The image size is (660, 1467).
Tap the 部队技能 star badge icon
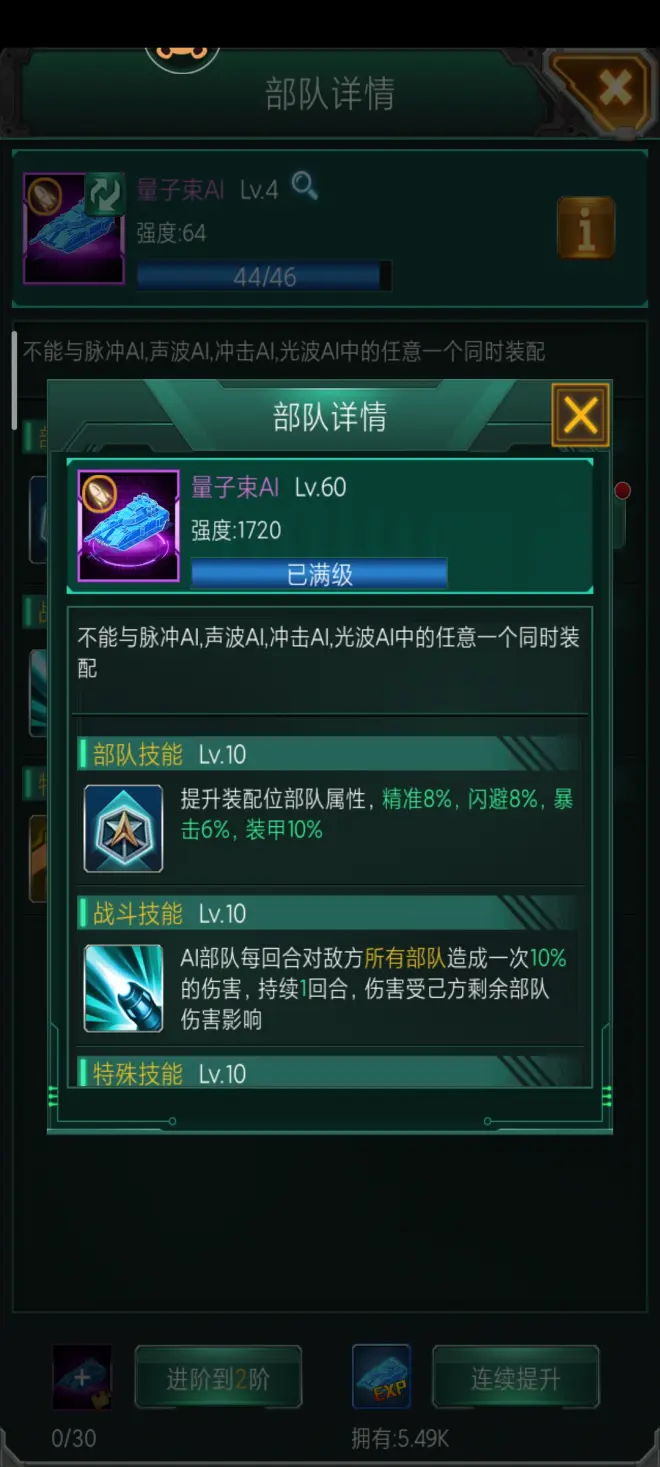123,829
